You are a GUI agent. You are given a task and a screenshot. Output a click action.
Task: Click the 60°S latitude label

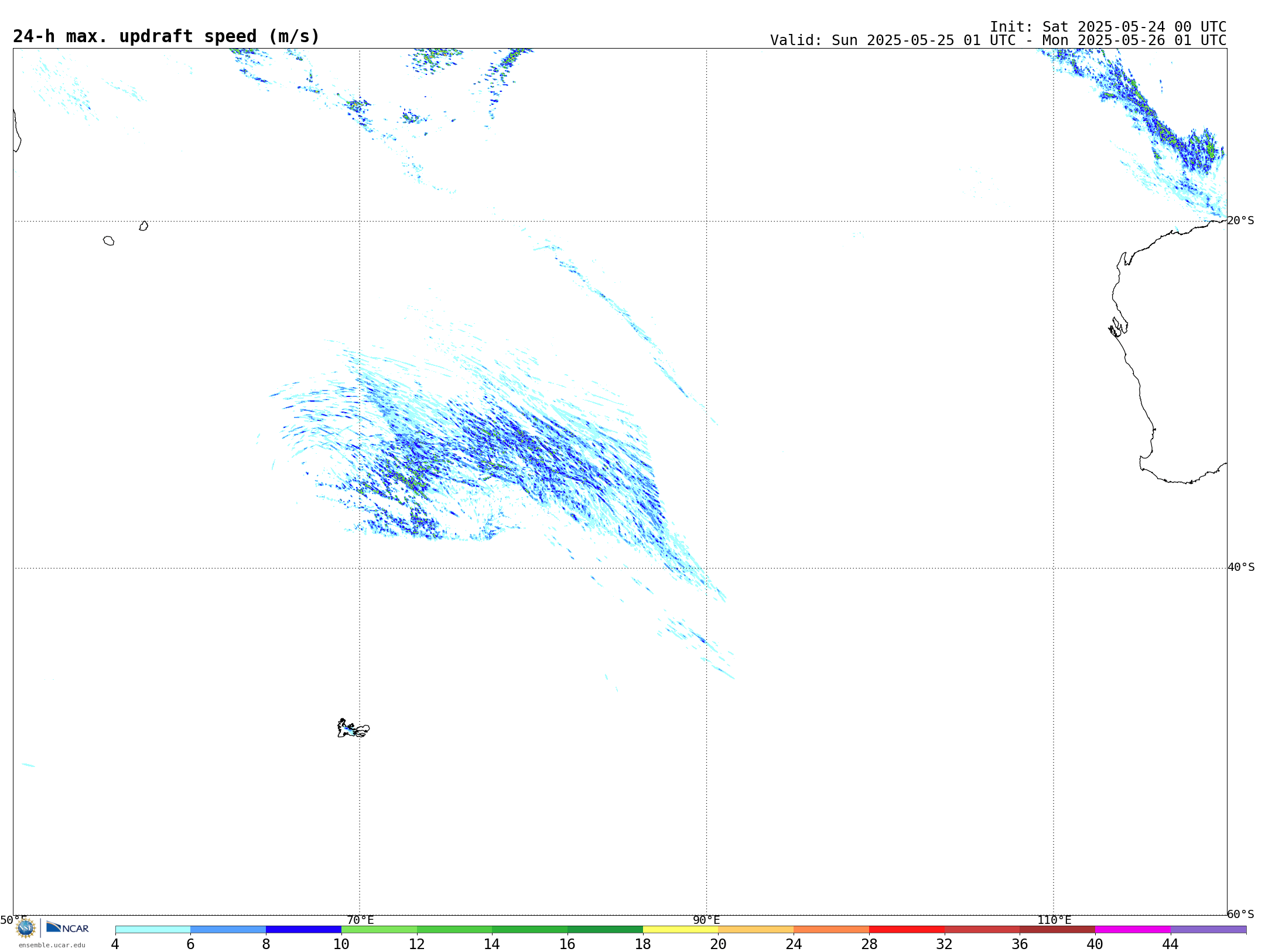[1241, 913]
